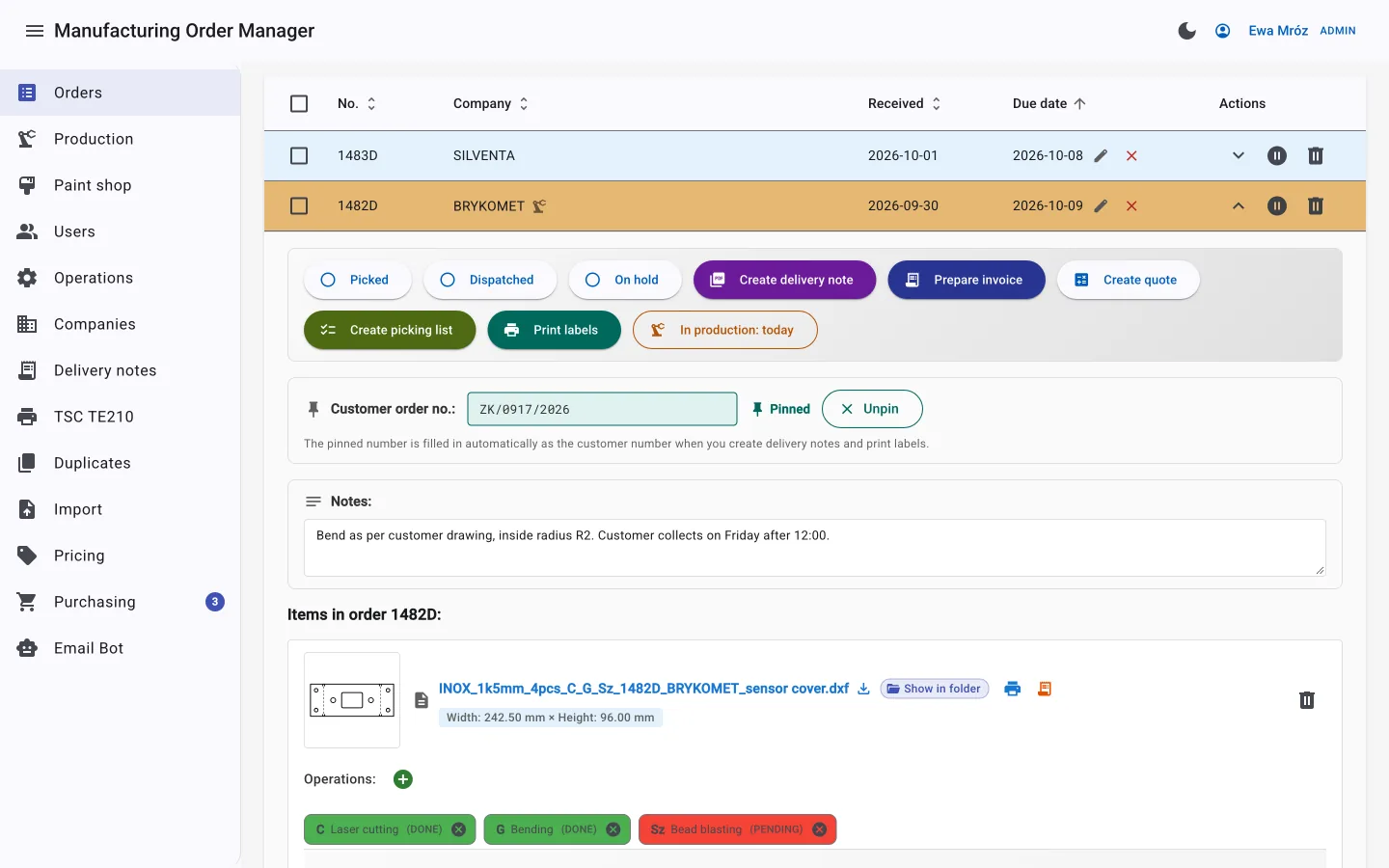Select the checkbox for order 1482D
The width and height of the screenshot is (1389, 868).
[x=299, y=205]
